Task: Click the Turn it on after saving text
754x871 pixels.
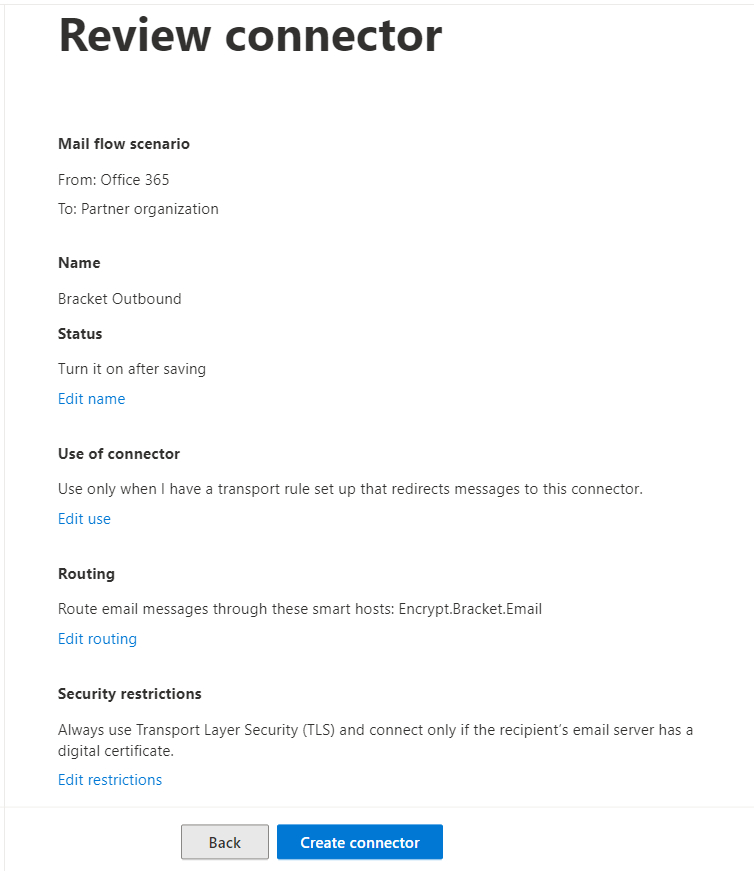Action: (x=132, y=369)
